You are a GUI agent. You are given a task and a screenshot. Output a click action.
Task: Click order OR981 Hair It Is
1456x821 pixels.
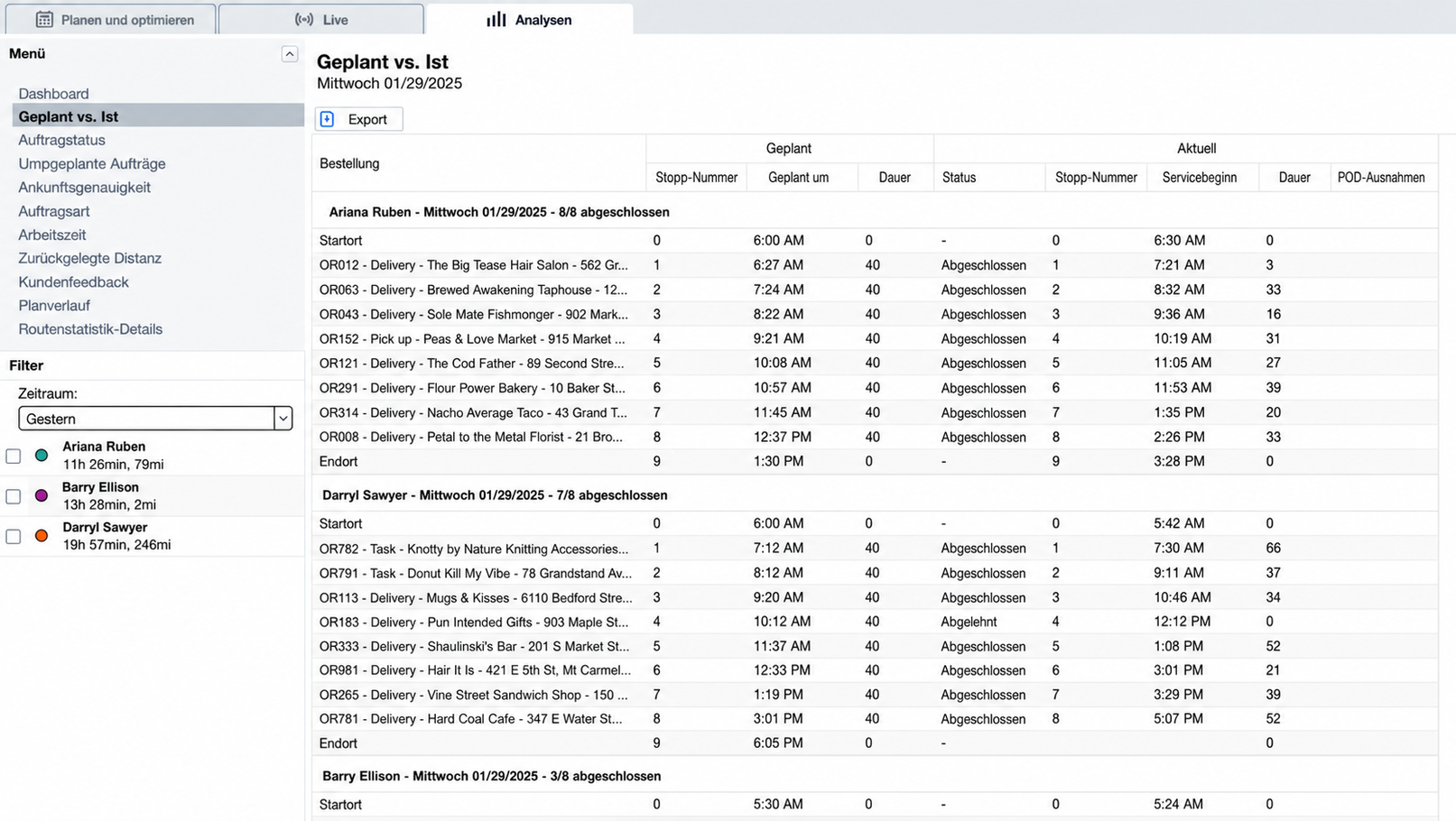[475, 670]
